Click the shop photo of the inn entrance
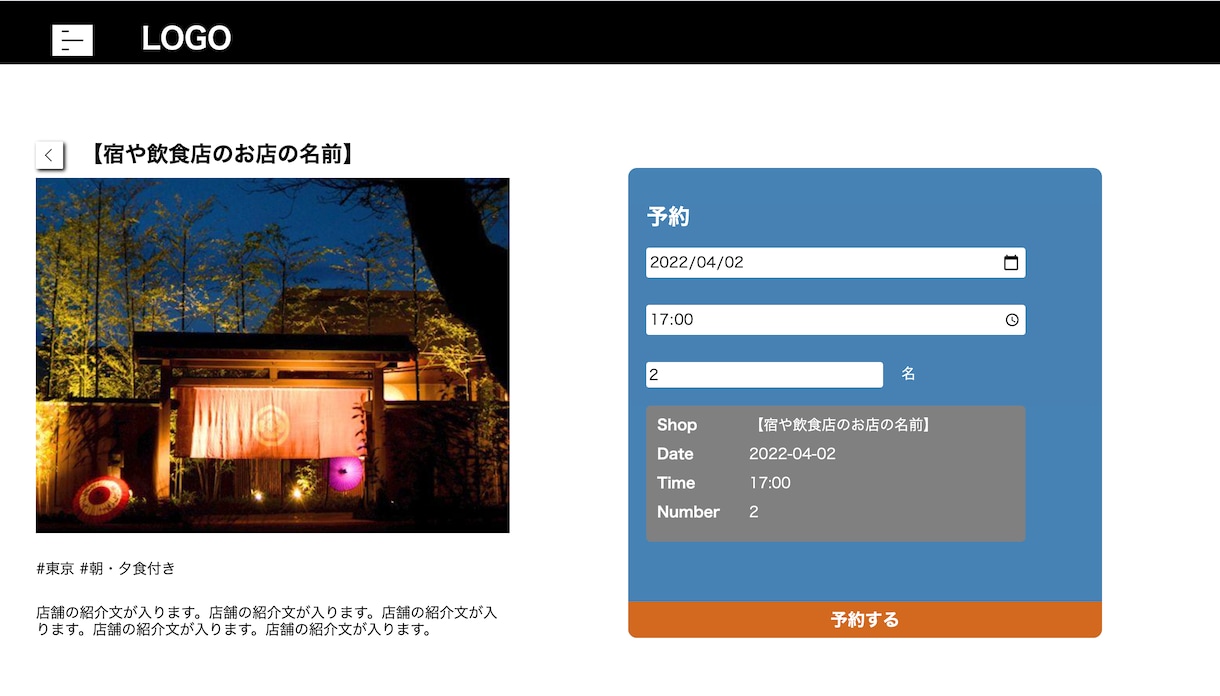The width and height of the screenshot is (1220, 696). 273,356
